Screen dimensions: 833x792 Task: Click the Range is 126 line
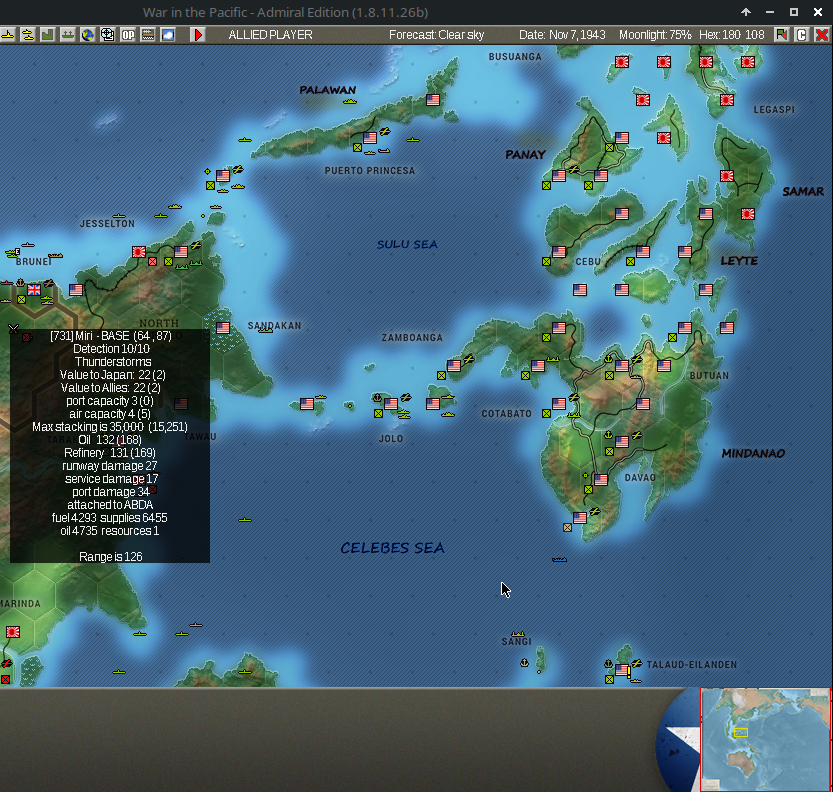click(110, 557)
